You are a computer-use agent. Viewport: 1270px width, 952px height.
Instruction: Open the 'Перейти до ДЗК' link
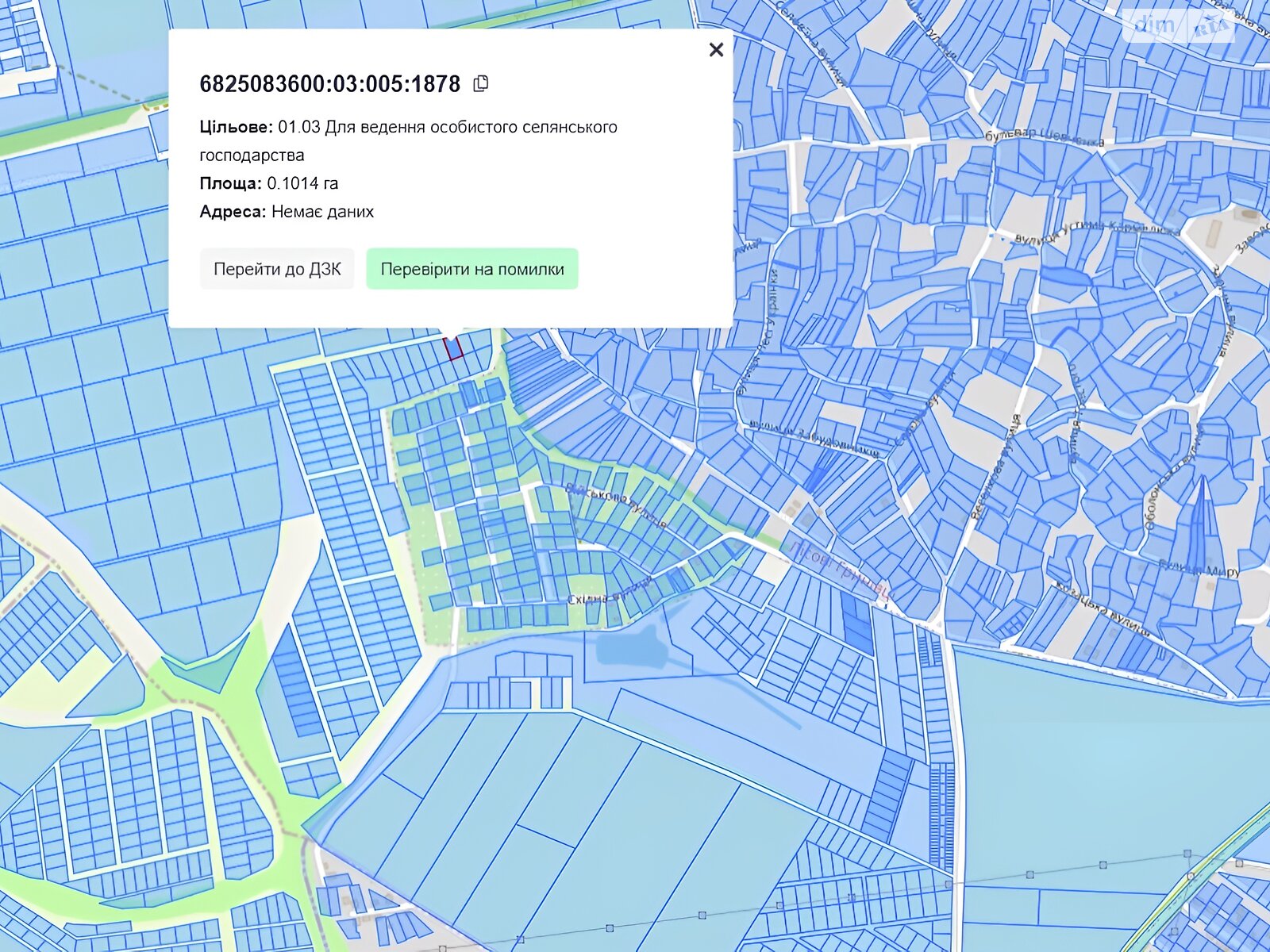click(x=277, y=269)
